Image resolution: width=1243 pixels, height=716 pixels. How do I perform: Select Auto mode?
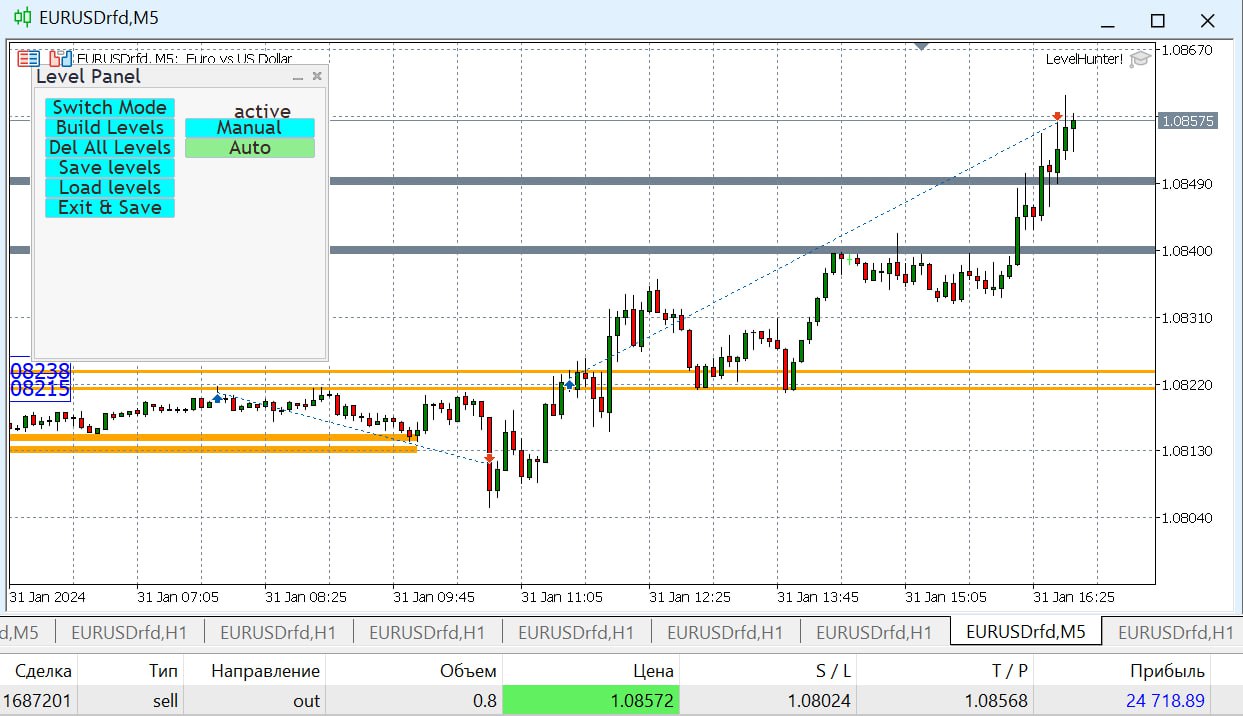click(x=250, y=148)
